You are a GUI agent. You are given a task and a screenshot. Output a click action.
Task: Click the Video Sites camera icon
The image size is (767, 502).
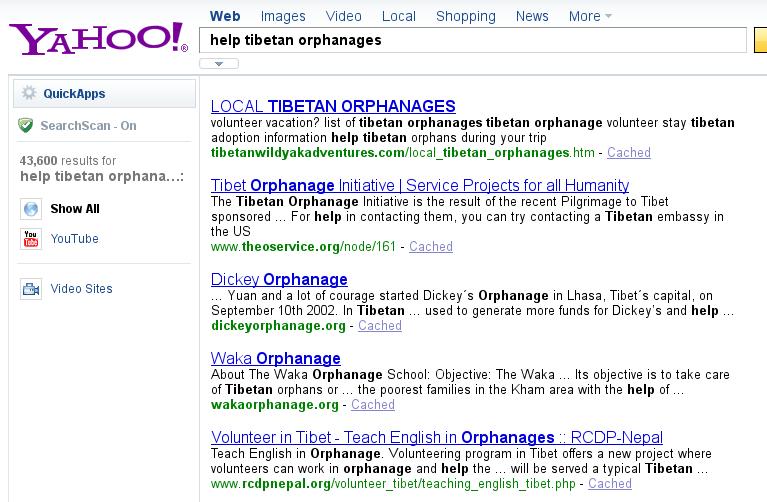(x=31, y=289)
